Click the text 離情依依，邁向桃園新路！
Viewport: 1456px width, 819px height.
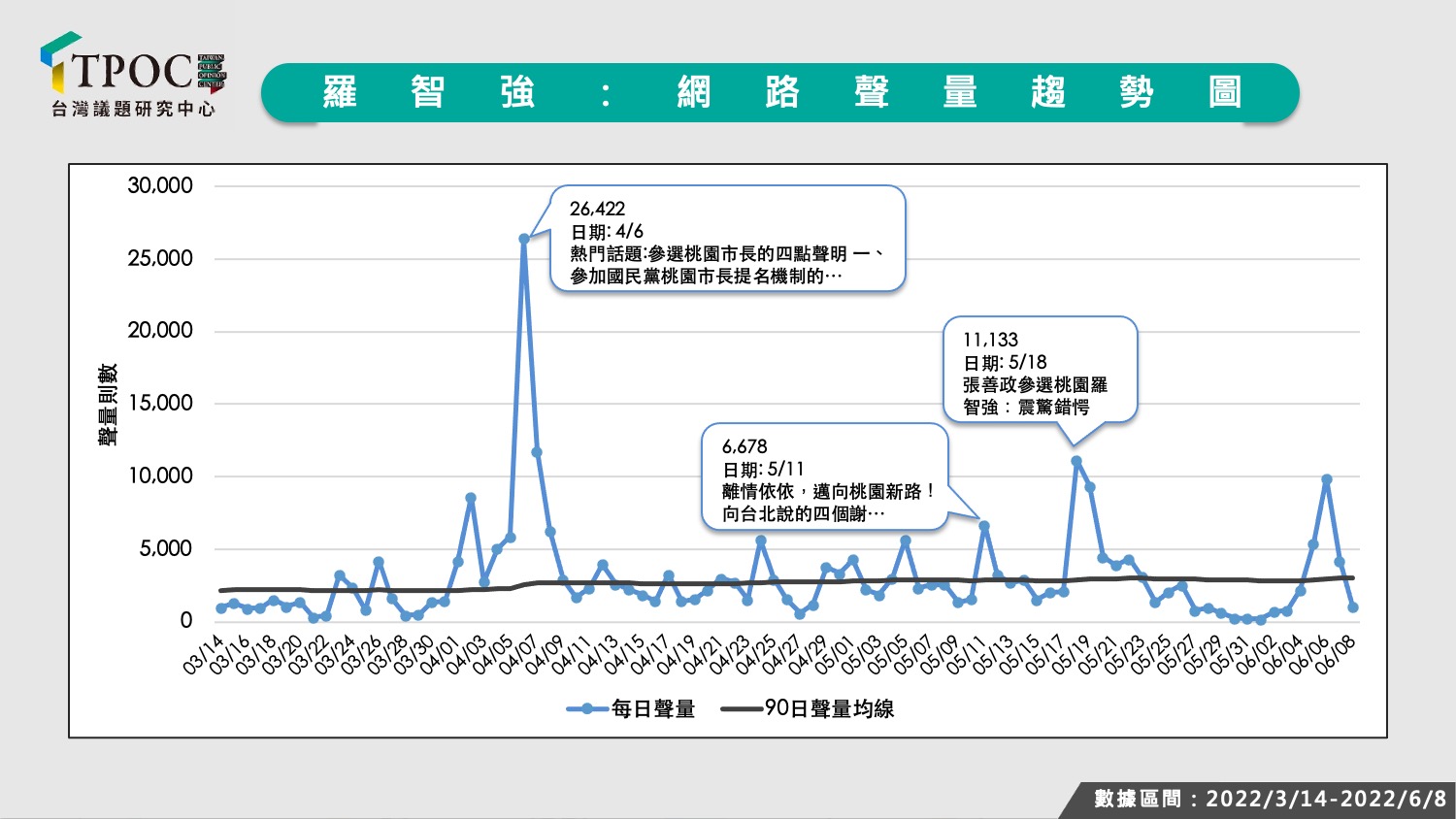[x=829, y=491]
